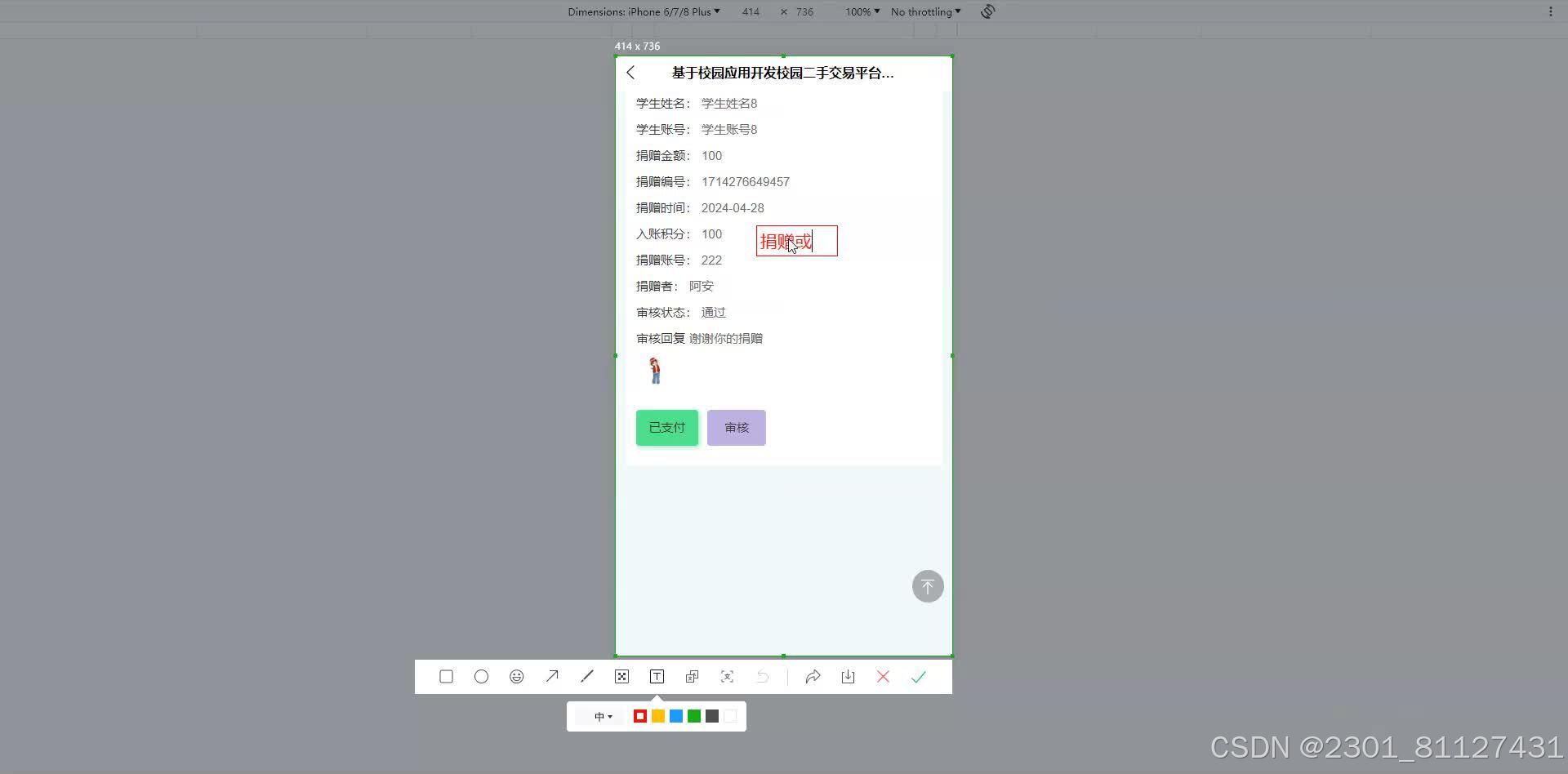Rotate the device viewport orientation
The width and height of the screenshot is (1568, 774).
click(987, 11)
